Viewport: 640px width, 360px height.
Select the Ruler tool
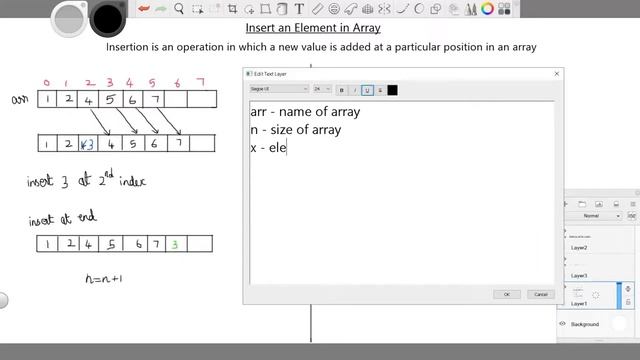pos(317,9)
